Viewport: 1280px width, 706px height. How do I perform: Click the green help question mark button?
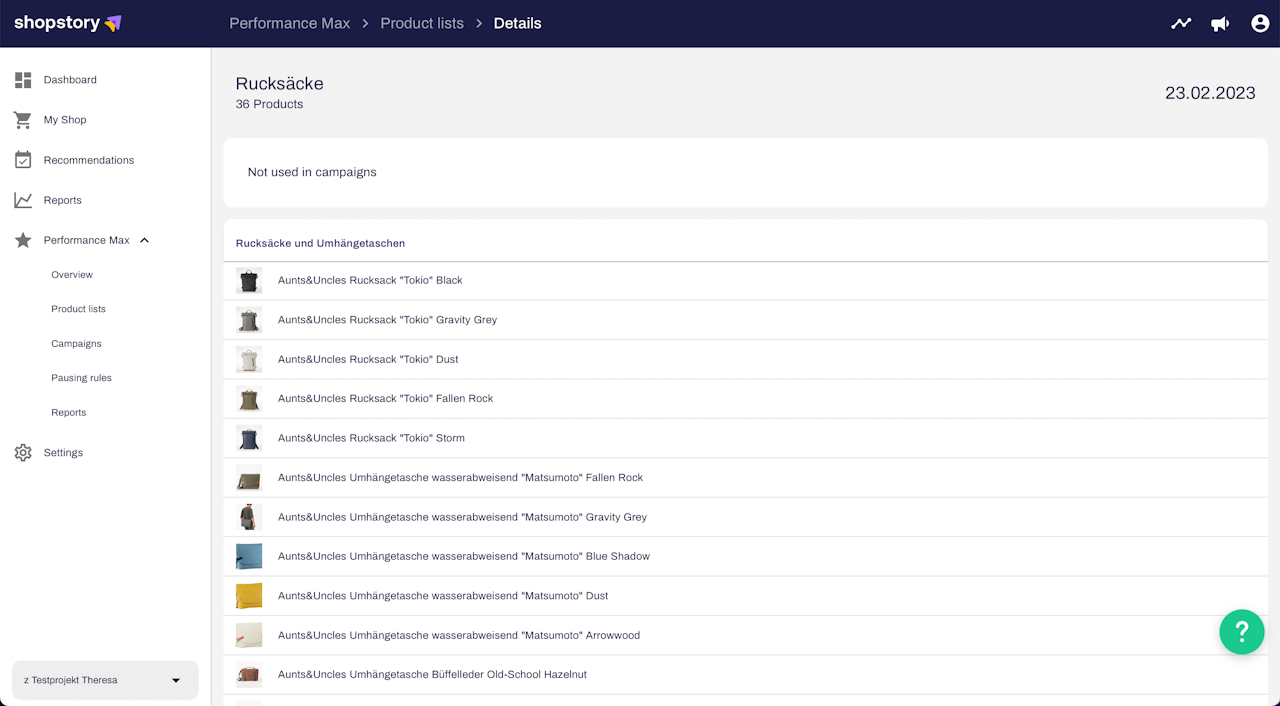point(1242,632)
